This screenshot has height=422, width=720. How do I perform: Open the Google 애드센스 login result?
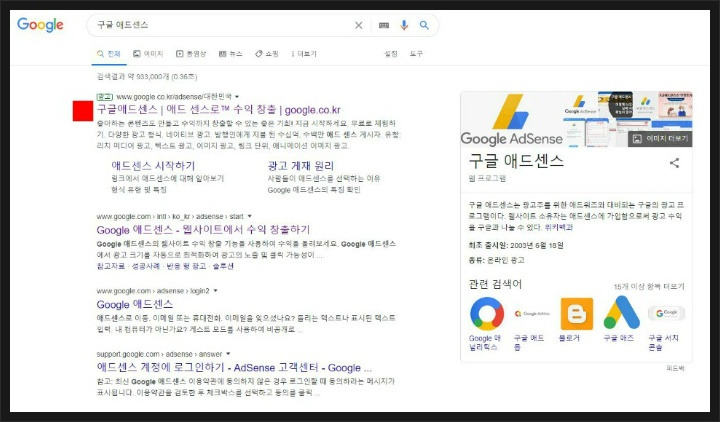point(135,304)
